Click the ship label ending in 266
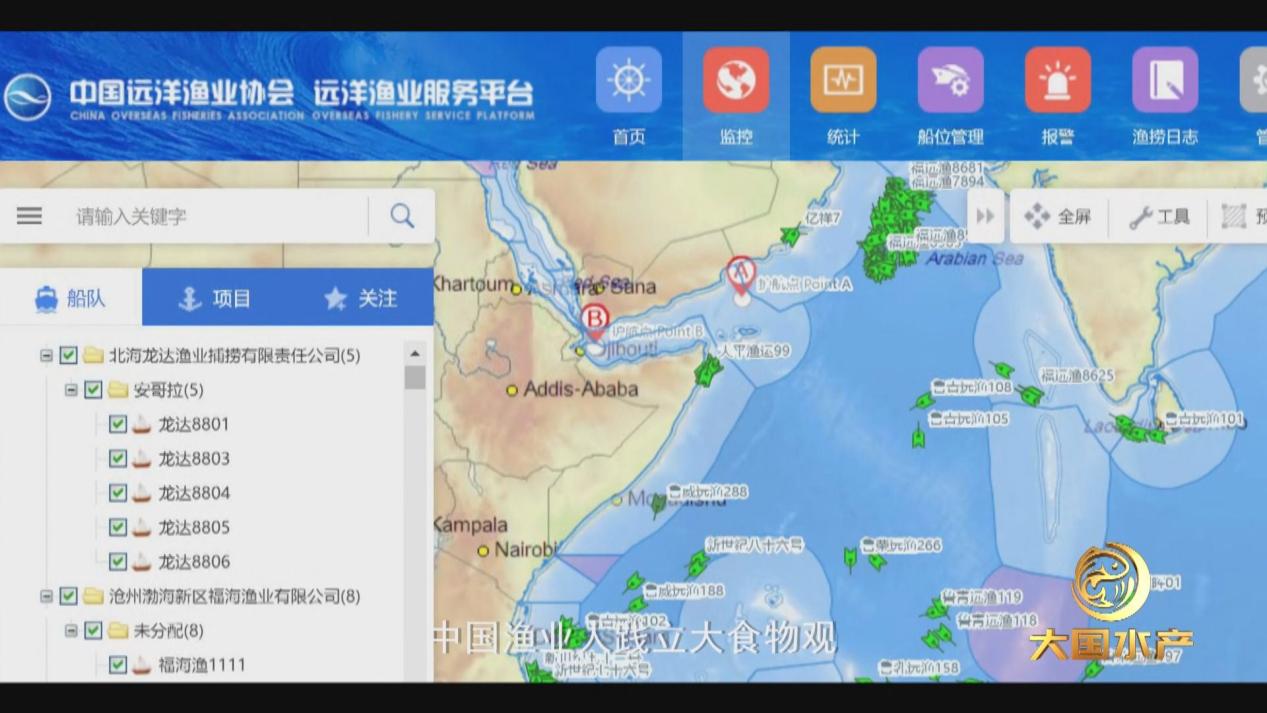Screen dimensions: 1267x713 pos(901,545)
